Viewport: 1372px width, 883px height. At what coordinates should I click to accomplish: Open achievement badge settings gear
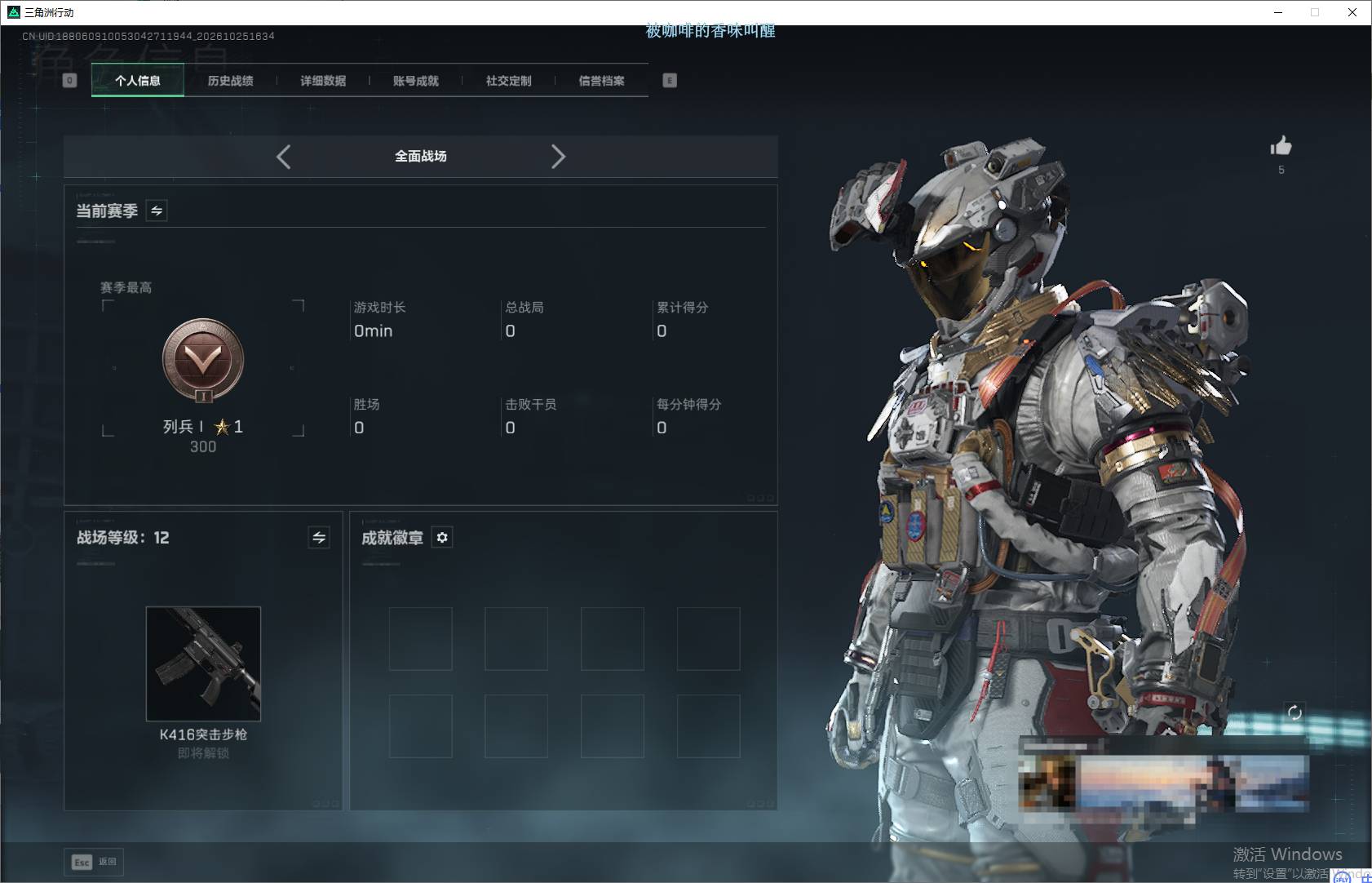[442, 537]
